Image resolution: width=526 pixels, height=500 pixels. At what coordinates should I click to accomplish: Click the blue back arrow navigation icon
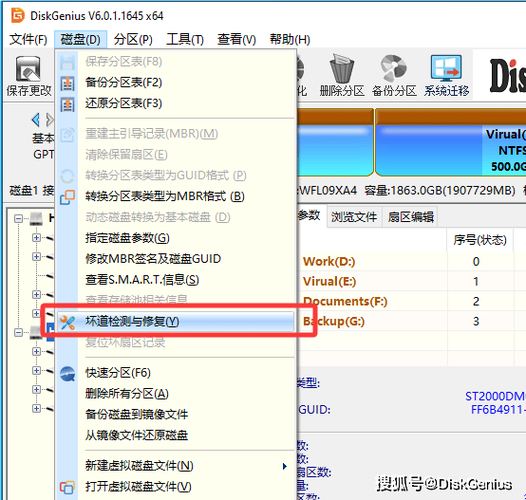click(x=36, y=120)
